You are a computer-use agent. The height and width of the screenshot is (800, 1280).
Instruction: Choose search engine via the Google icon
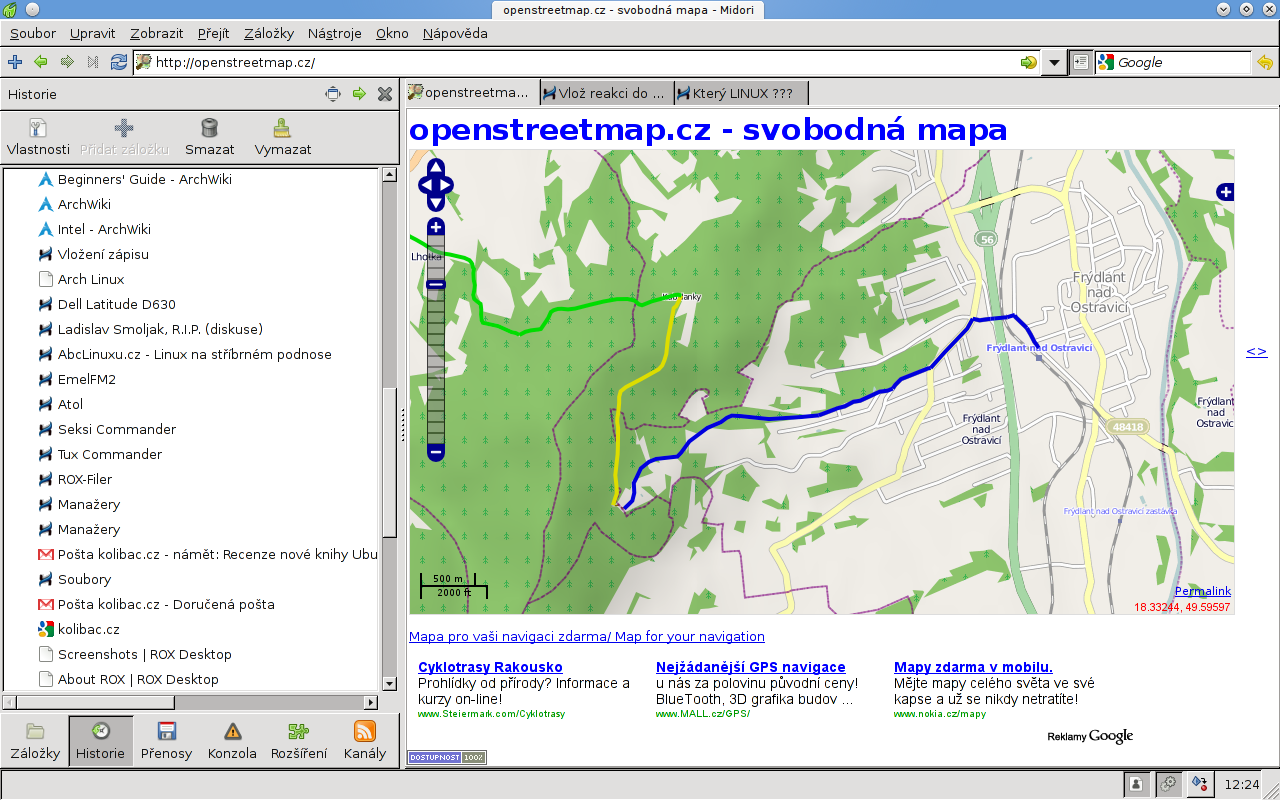point(1106,62)
